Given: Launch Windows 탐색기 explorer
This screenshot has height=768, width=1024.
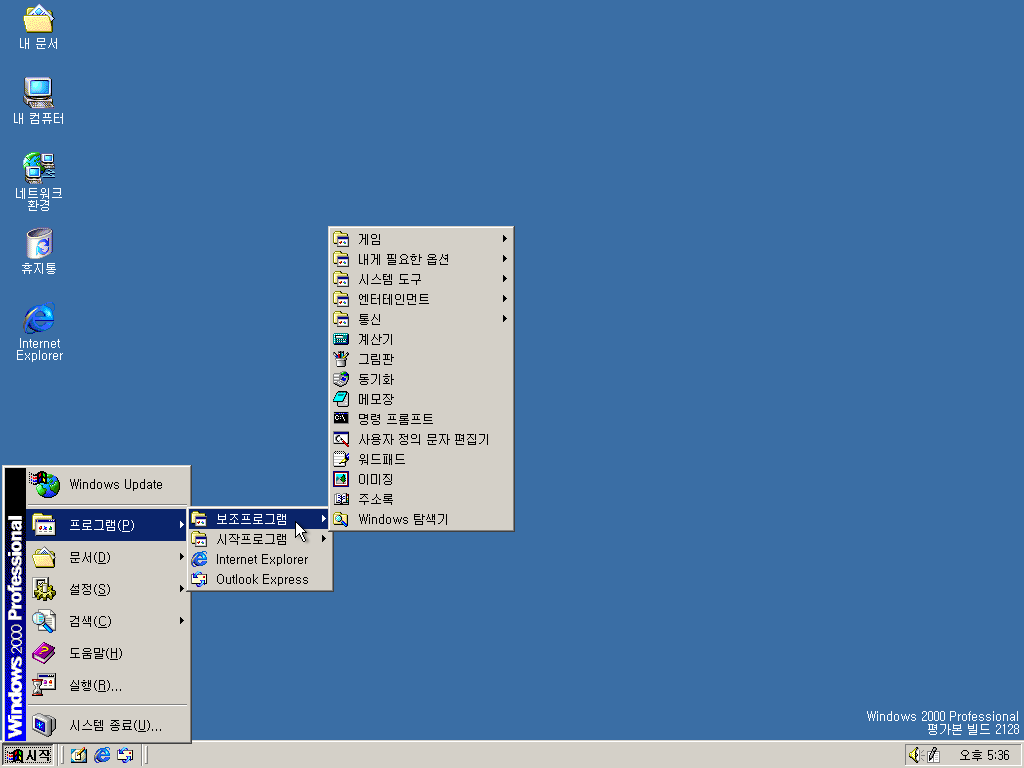Looking at the screenshot, I should click(x=421, y=519).
